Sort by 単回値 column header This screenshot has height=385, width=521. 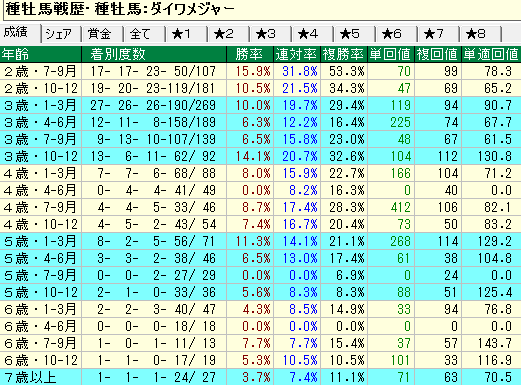pyautogui.click(x=391, y=54)
